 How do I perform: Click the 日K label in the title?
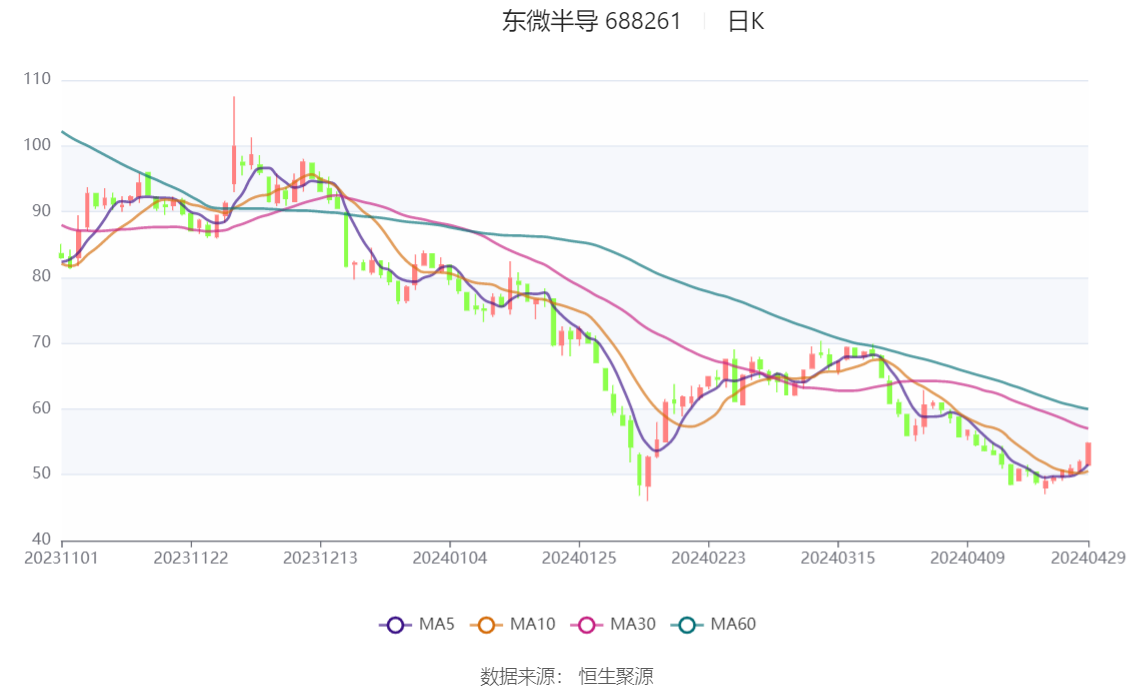click(745, 22)
